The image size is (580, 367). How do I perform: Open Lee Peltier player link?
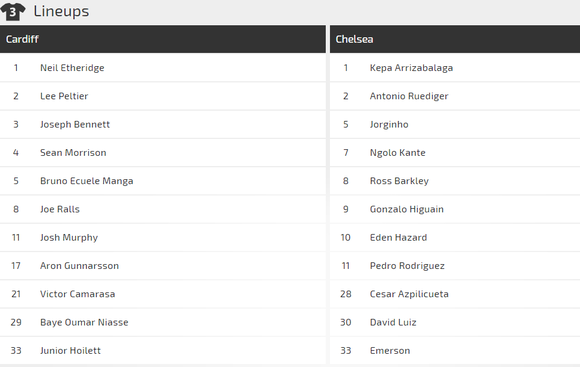click(64, 96)
